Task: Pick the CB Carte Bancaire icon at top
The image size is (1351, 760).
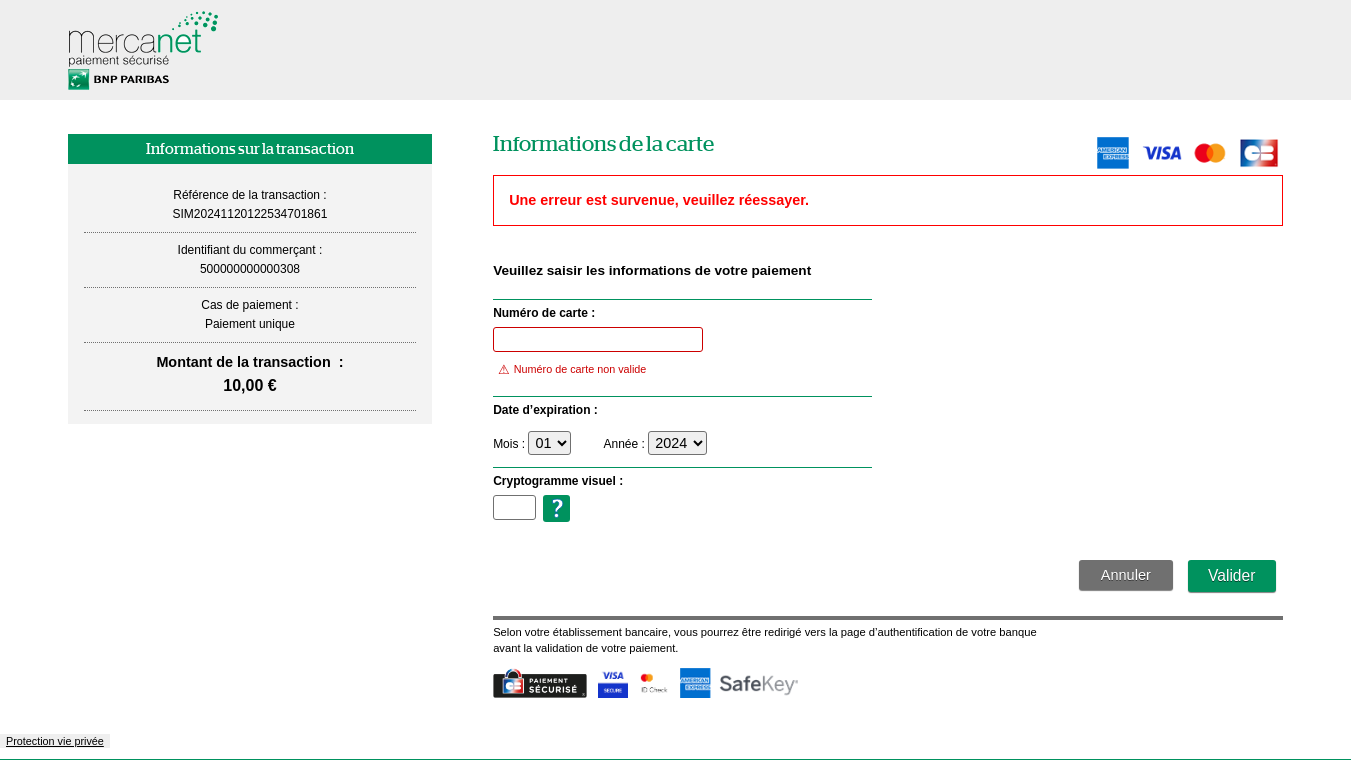Action: (x=1258, y=153)
